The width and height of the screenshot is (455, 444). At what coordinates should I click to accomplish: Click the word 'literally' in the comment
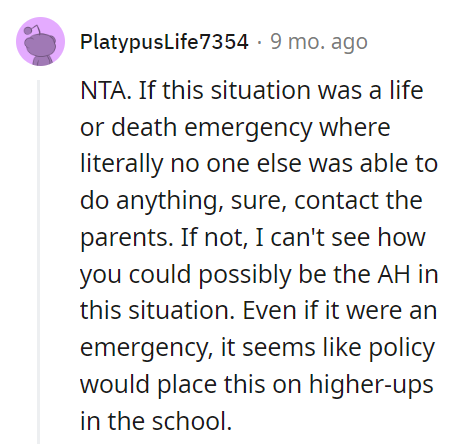click(x=121, y=164)
